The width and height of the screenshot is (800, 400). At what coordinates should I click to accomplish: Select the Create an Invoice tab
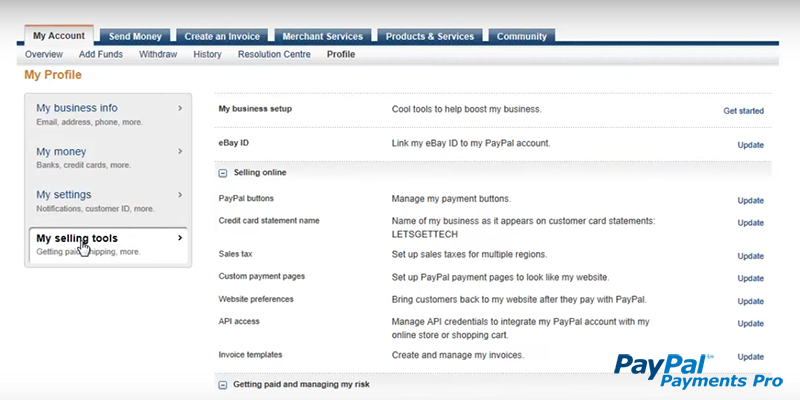pyautogui.click(x=222, y=36)
